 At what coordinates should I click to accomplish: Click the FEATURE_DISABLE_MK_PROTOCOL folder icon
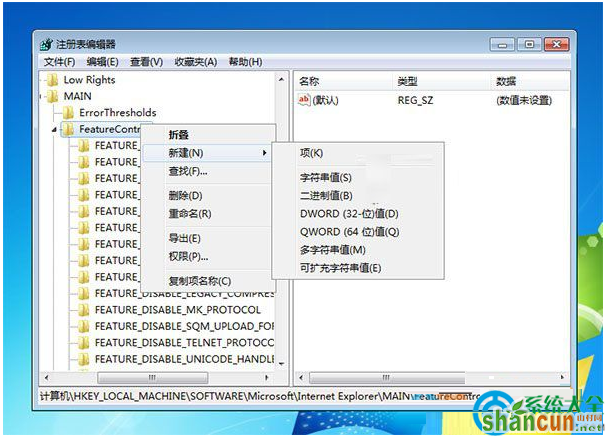[x=83, y=310]
